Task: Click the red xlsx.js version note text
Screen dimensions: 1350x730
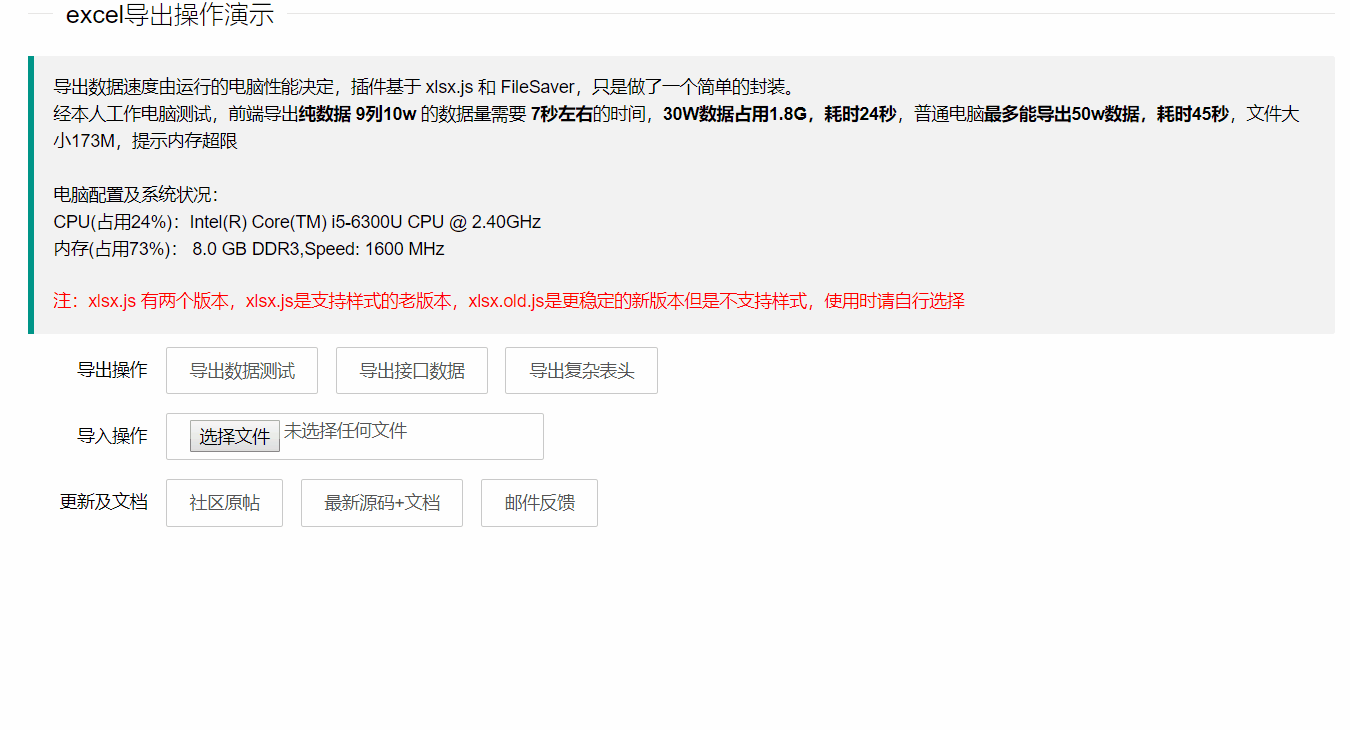Action: 510,300
